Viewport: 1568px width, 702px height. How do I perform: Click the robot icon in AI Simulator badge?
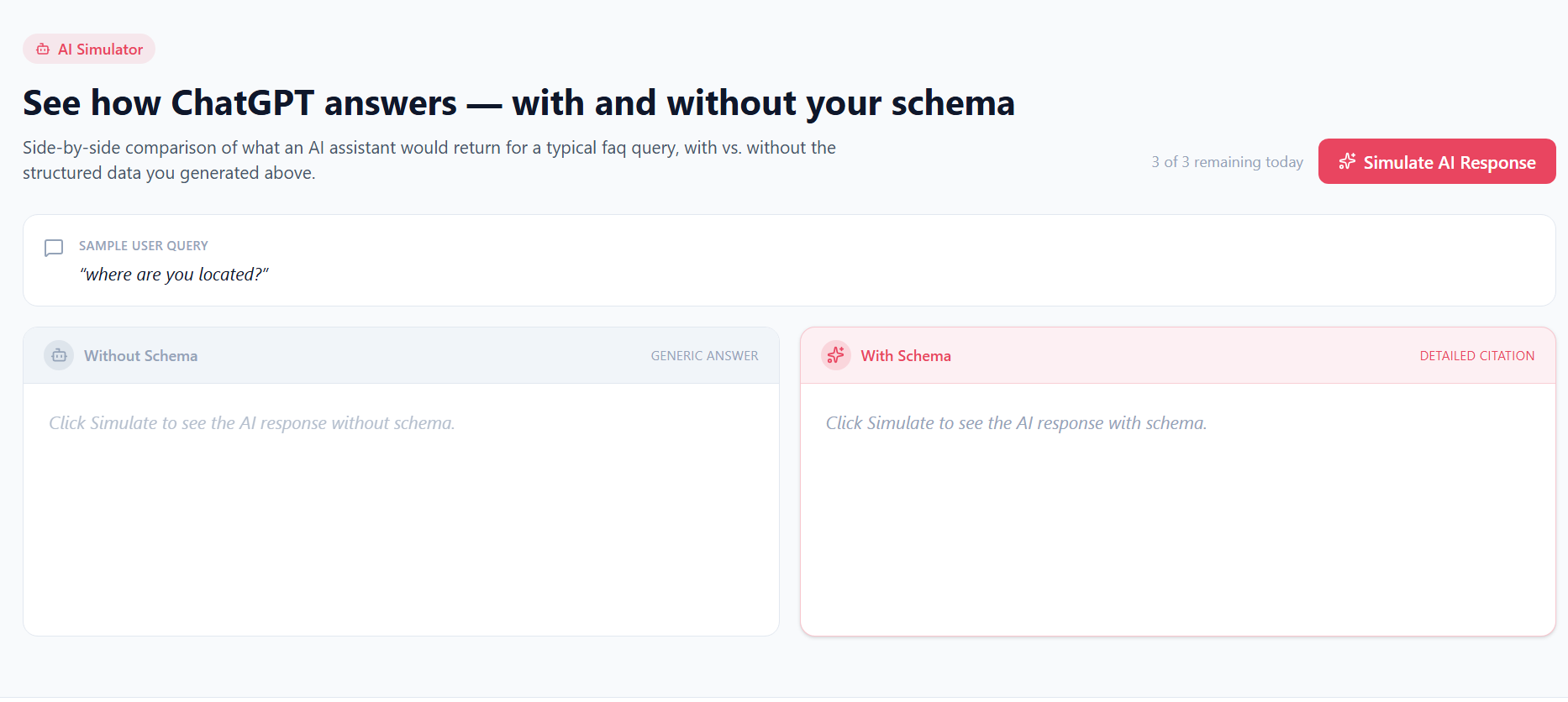tap(43, 49)
